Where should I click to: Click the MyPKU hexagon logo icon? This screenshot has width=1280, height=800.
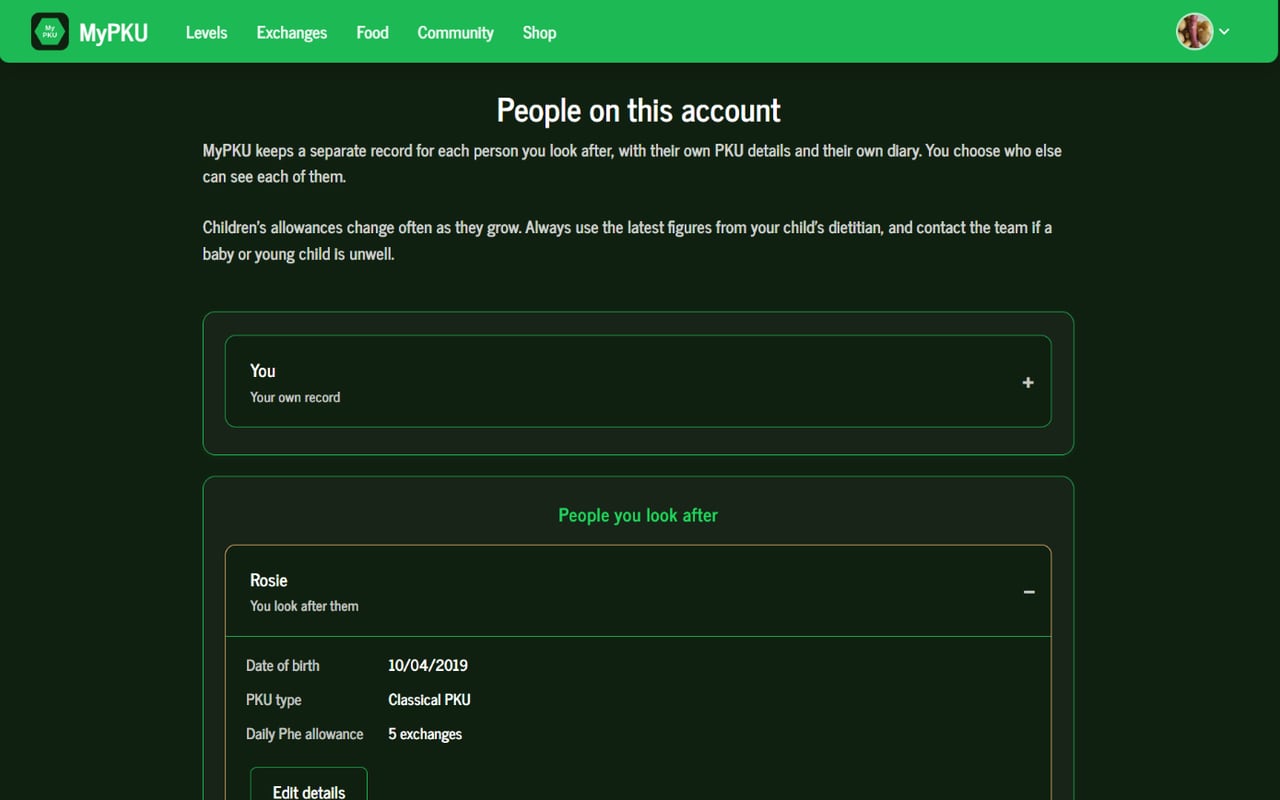(x=50, y=32)
